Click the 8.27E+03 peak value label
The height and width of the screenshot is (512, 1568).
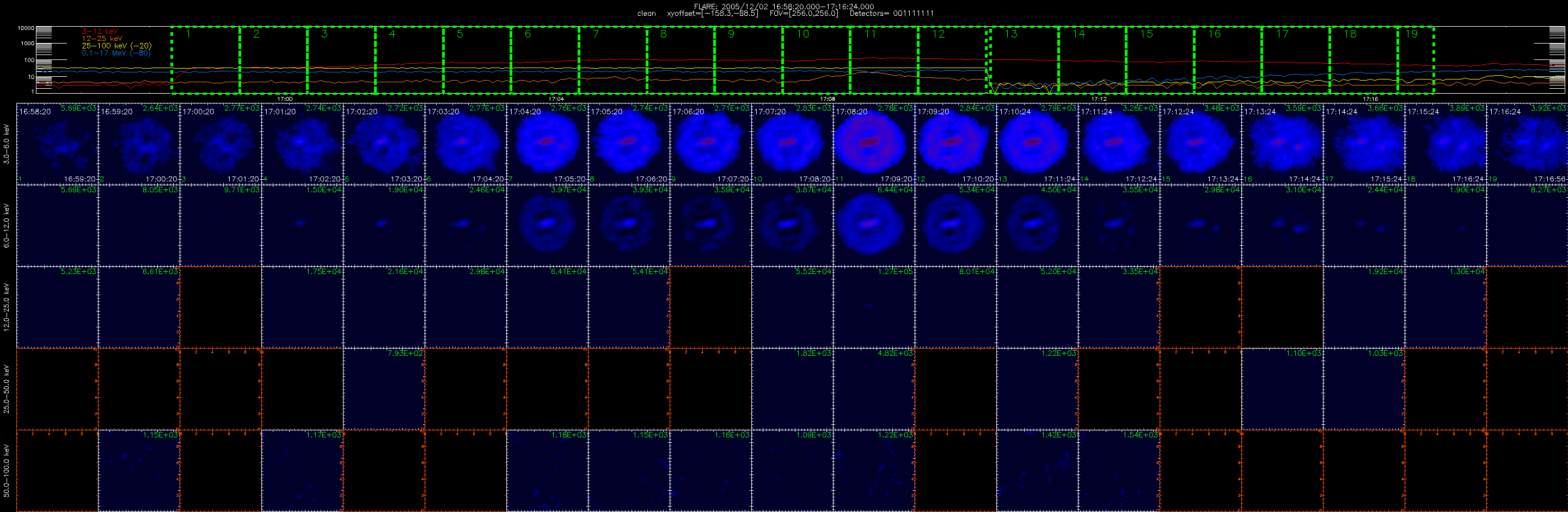point(1549,190)
